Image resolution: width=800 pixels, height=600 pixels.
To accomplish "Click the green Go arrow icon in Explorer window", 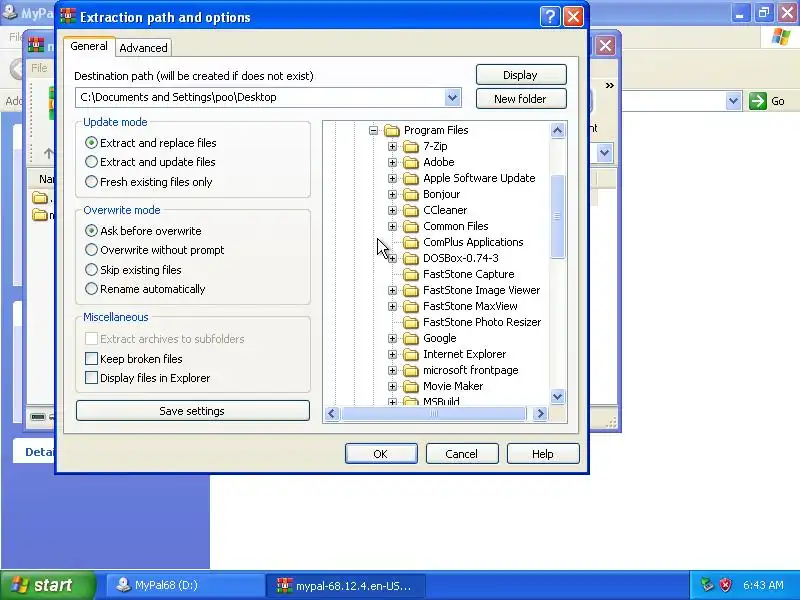I will click(758, 101).
